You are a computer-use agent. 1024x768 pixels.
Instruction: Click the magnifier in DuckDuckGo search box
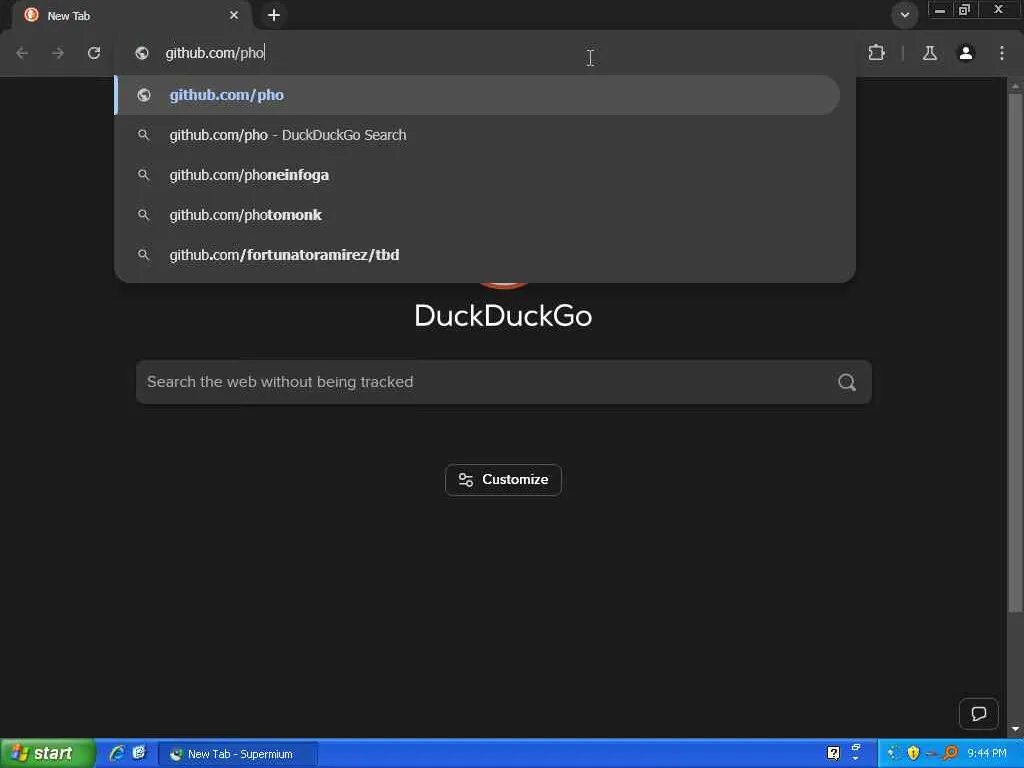tap(847, 382)
